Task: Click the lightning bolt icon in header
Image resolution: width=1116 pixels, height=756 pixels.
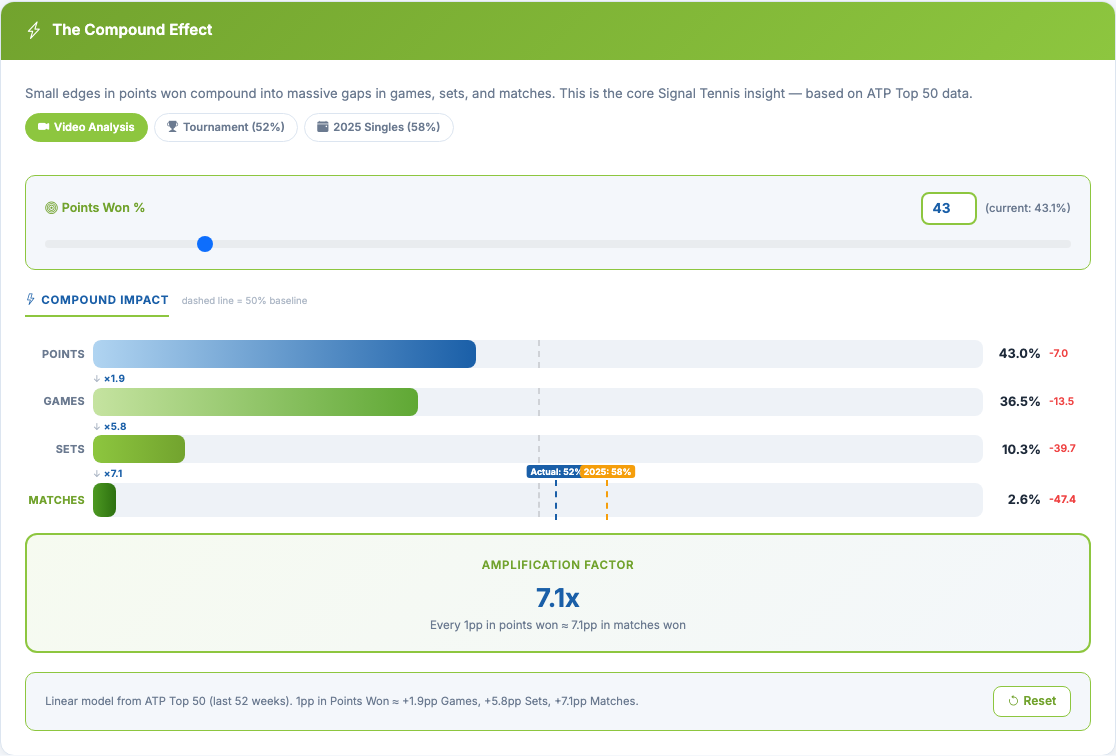Action: coord(34,30)
